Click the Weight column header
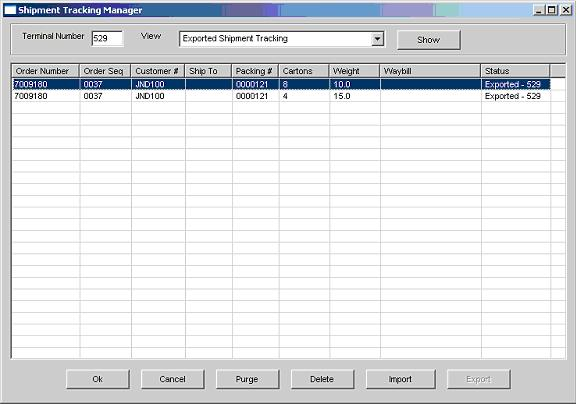576x404 pixels. pos(354,71)
